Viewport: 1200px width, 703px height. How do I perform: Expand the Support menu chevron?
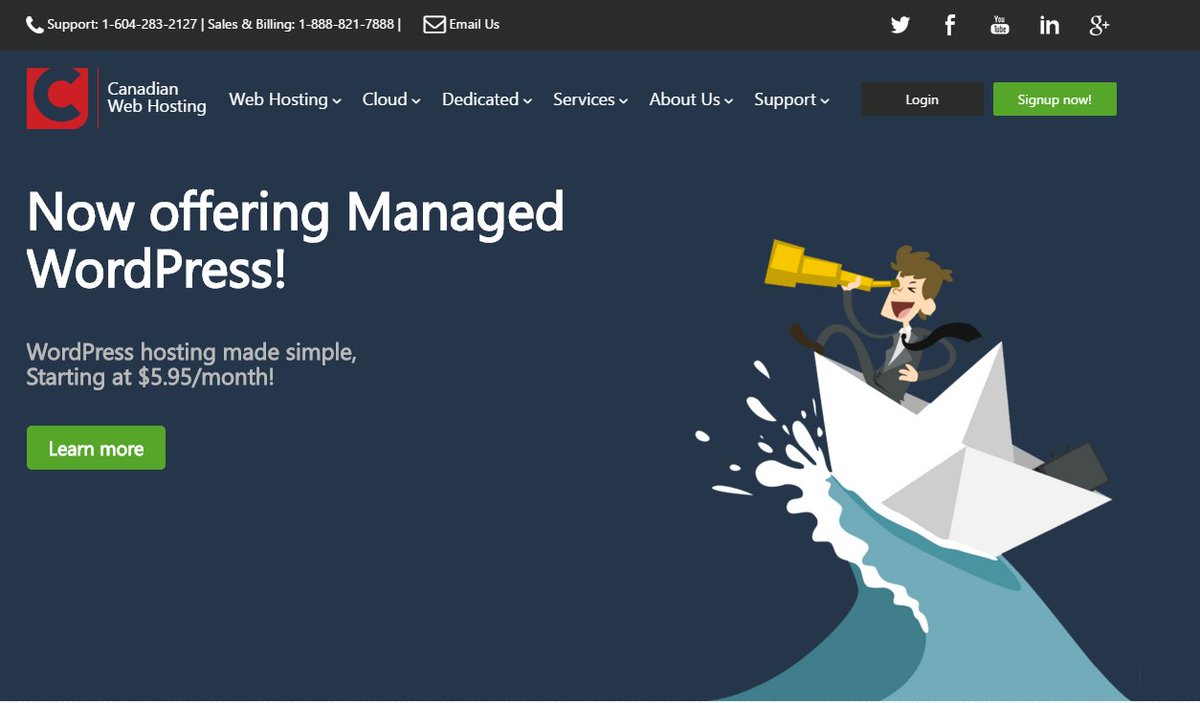click(x=825, y=101)
